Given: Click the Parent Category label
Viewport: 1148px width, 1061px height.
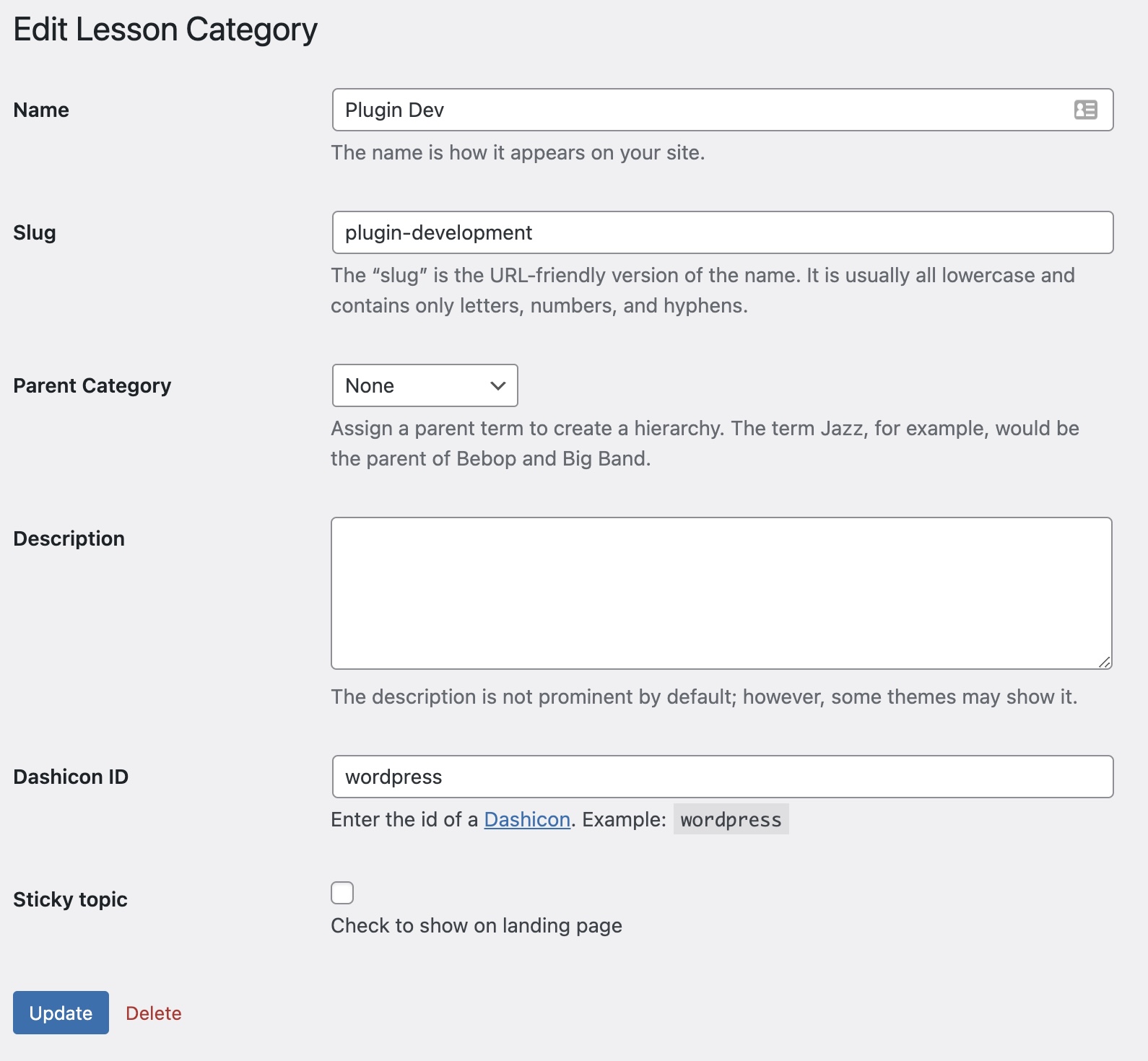Looking at the screenshot, I should pyautogui.click(x=92, y=385).
